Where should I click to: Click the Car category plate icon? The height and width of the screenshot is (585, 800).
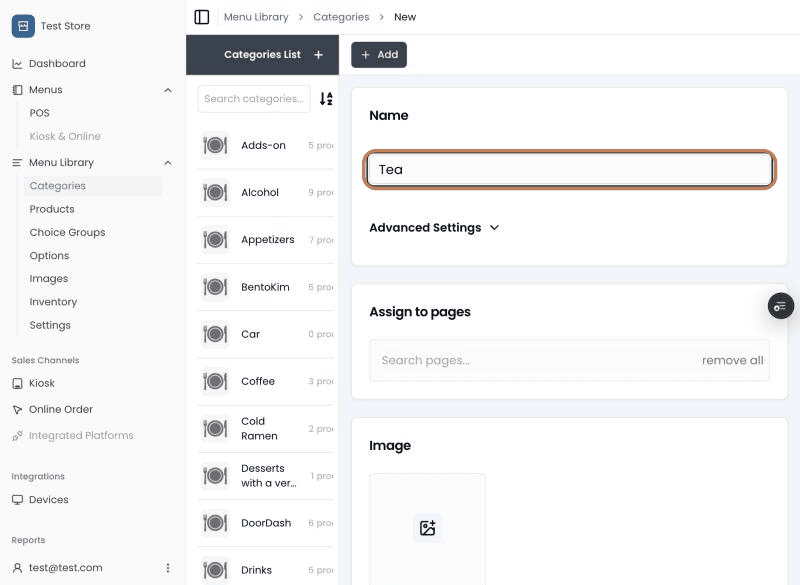pos(215,334)
